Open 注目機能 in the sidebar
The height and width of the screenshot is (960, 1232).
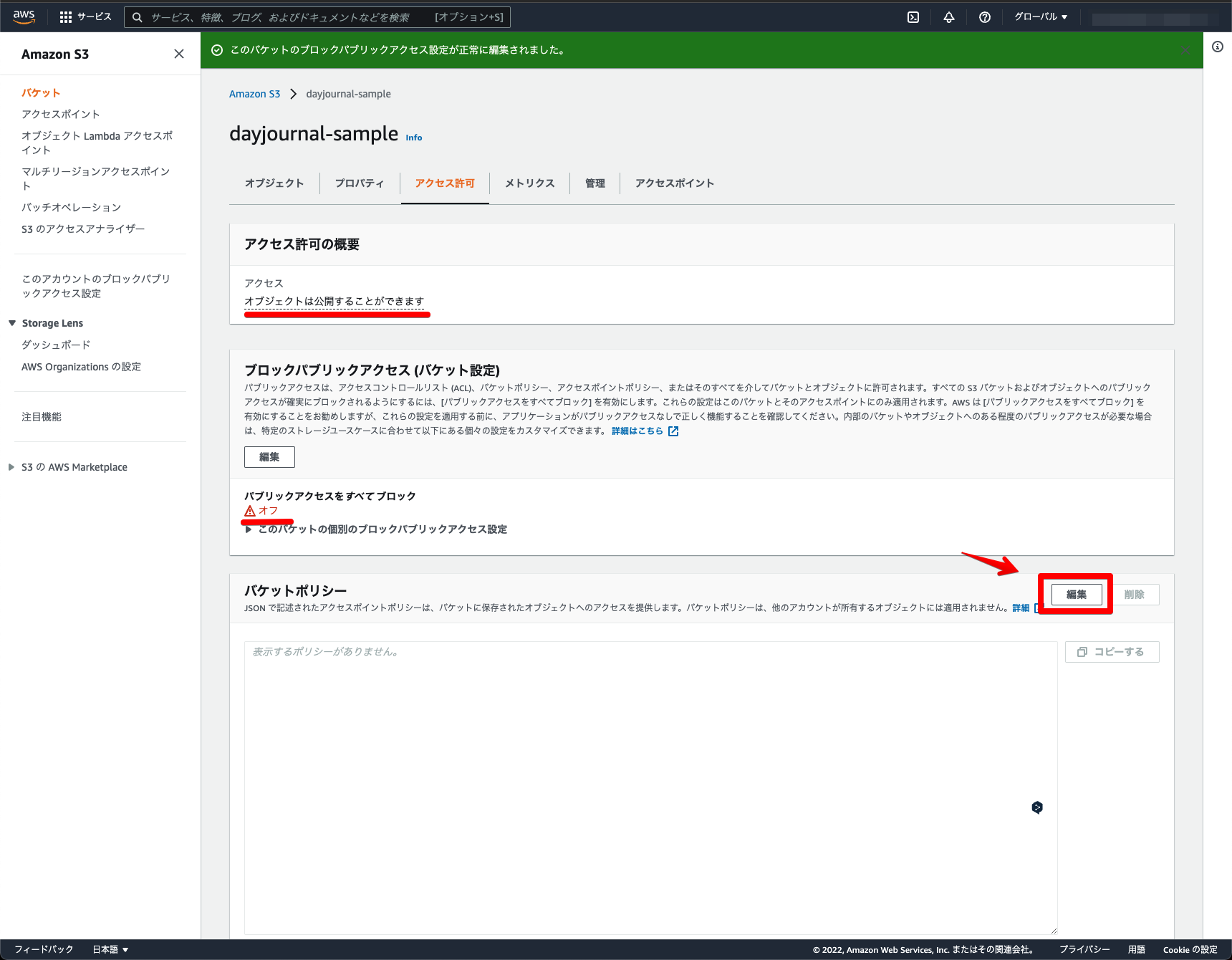tap(42, 417)
